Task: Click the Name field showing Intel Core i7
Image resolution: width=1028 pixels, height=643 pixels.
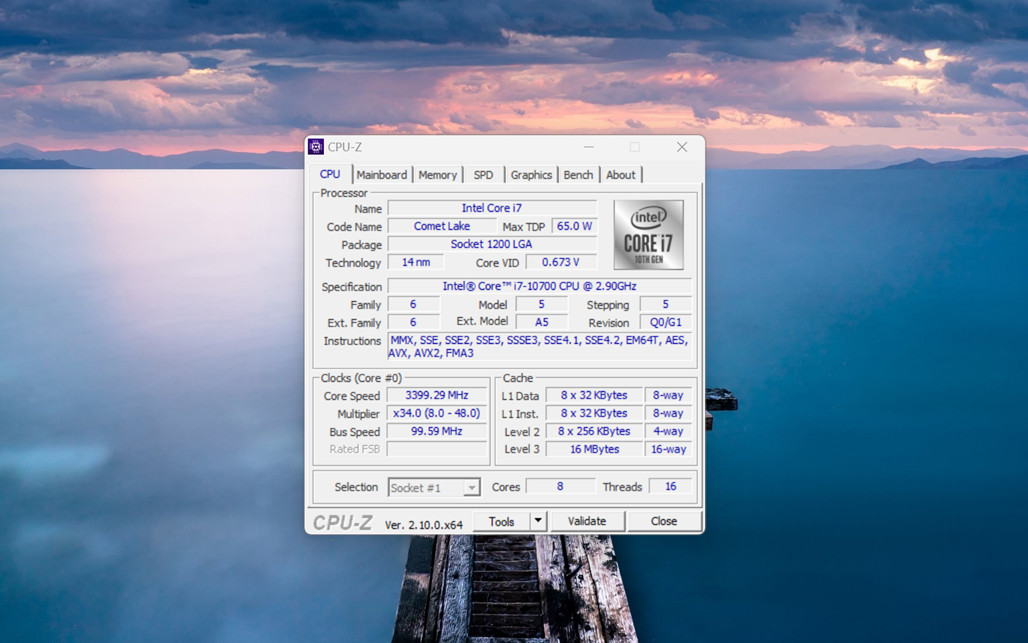Action: coord(492,208)
